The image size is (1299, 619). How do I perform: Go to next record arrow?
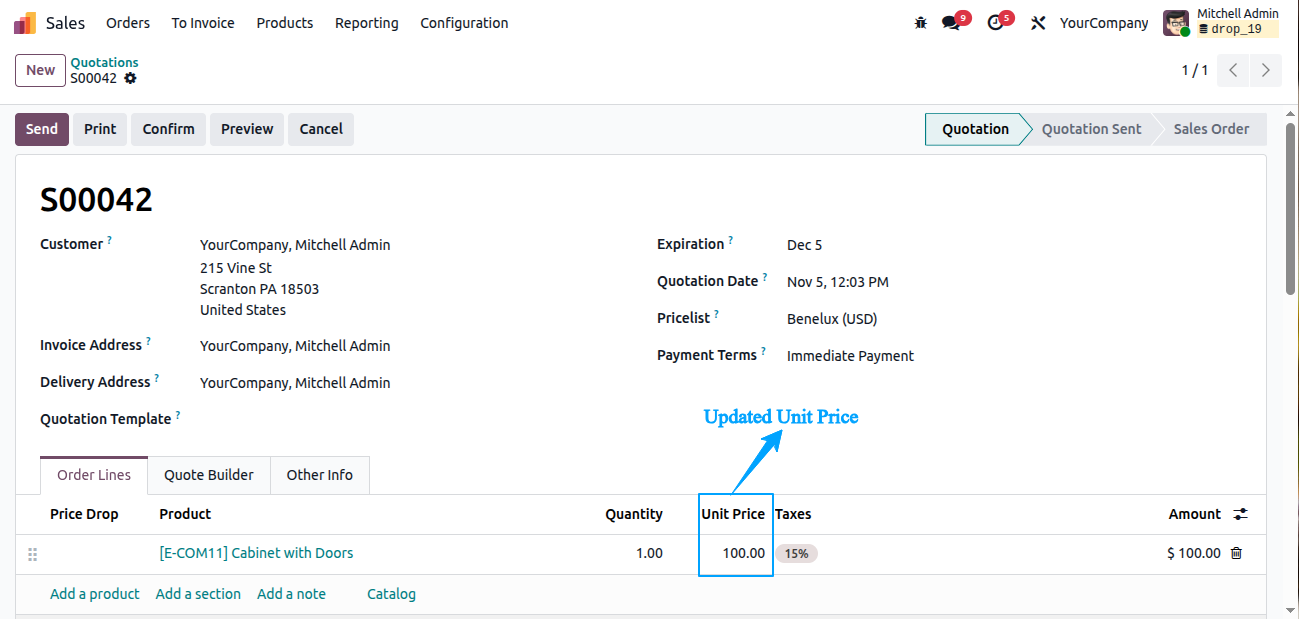(x=1266, y=70)
